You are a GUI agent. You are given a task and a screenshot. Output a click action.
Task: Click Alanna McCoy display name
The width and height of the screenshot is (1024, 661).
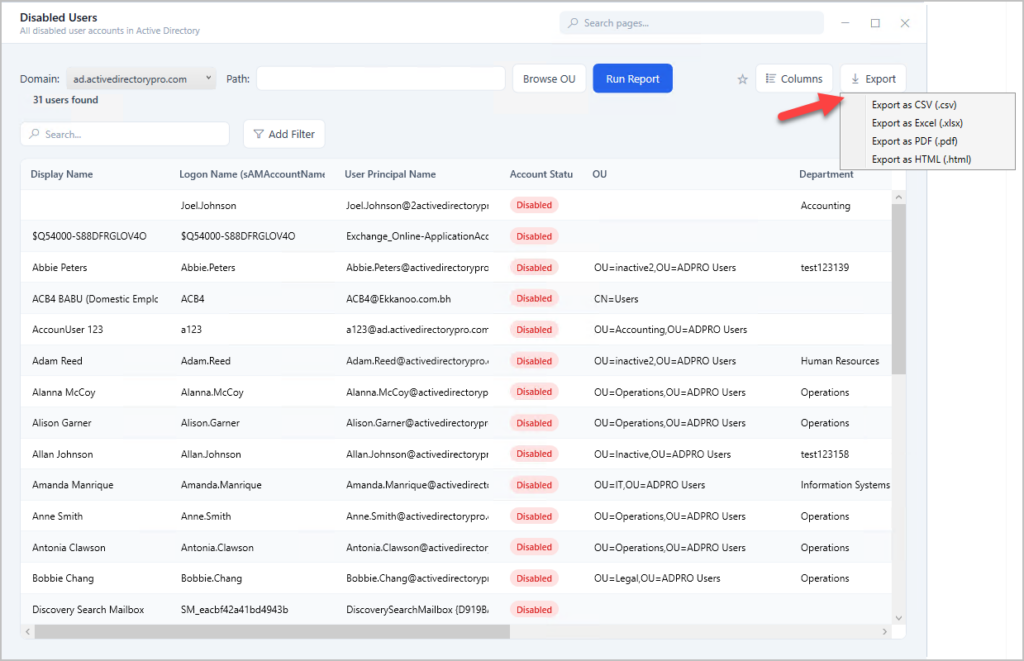tap(64, 393)
